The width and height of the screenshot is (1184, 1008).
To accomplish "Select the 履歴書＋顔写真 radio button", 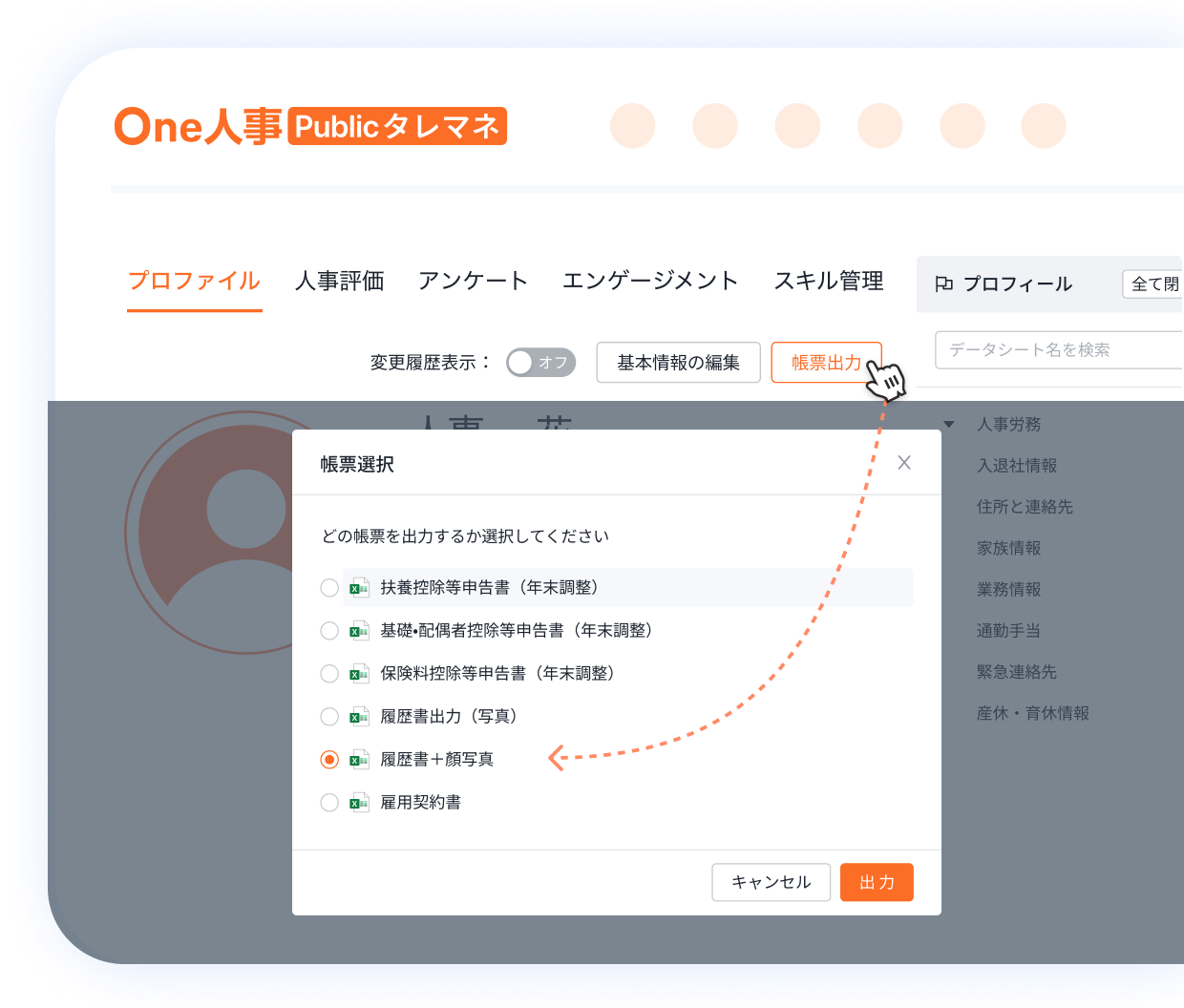I will [x=329, y=760].
